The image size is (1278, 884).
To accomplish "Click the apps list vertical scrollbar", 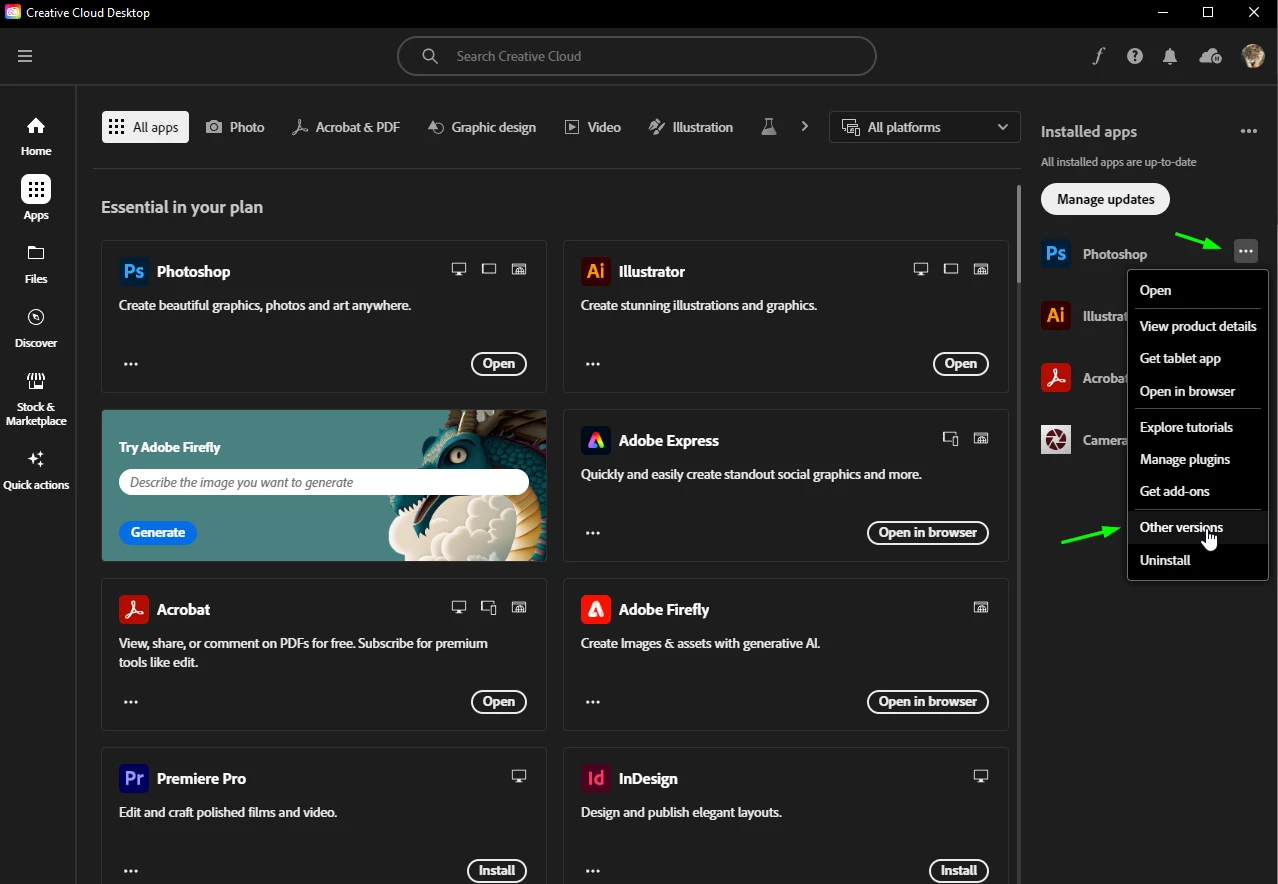I will click(1019, 232).
